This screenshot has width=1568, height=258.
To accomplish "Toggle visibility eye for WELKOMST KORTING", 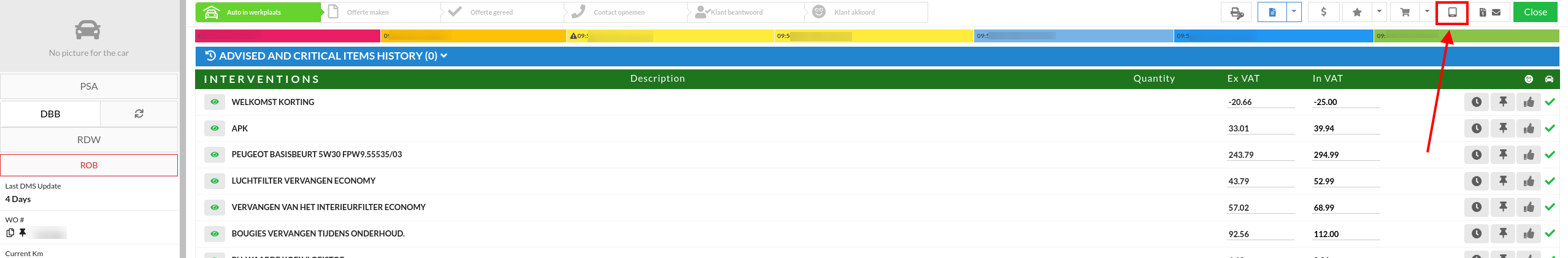I will tap(215, 102).
